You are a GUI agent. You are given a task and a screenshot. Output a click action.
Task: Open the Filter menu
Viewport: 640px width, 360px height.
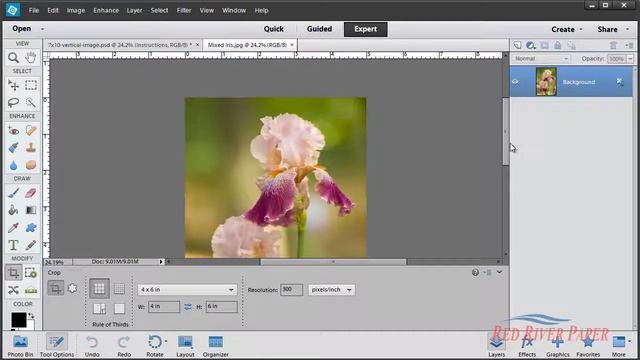184,10
